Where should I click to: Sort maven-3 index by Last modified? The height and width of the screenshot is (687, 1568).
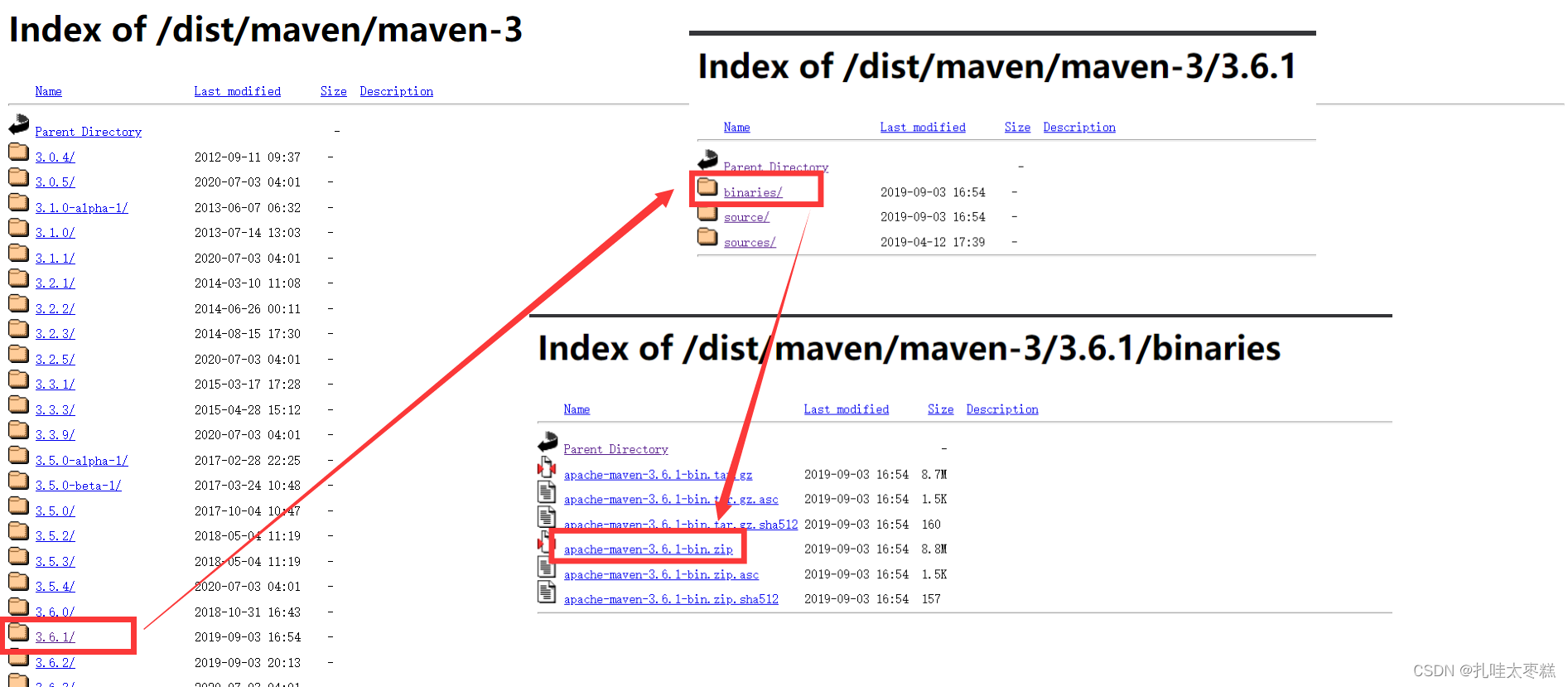pos(237,91)
